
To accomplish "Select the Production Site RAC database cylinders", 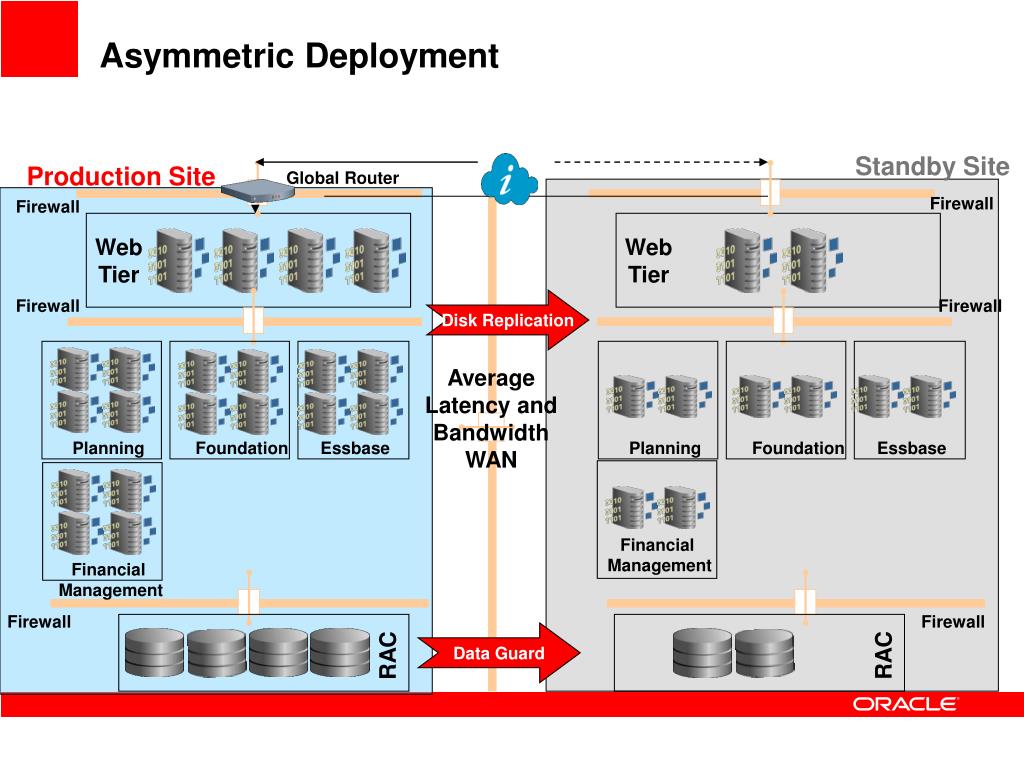I will (248, 652).
